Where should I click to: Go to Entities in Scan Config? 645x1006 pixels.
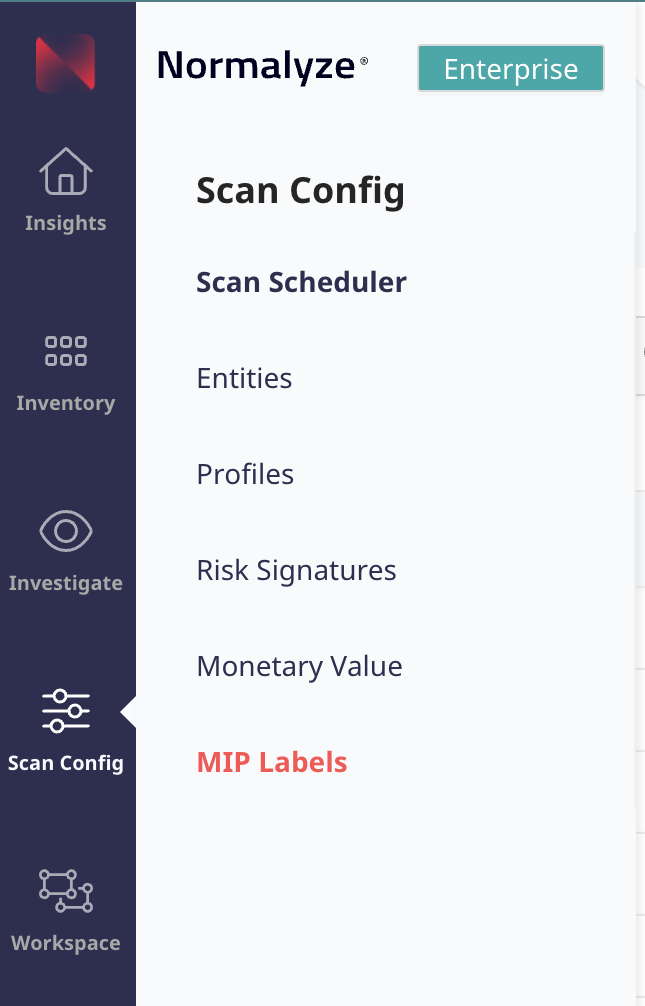(244, 378)
